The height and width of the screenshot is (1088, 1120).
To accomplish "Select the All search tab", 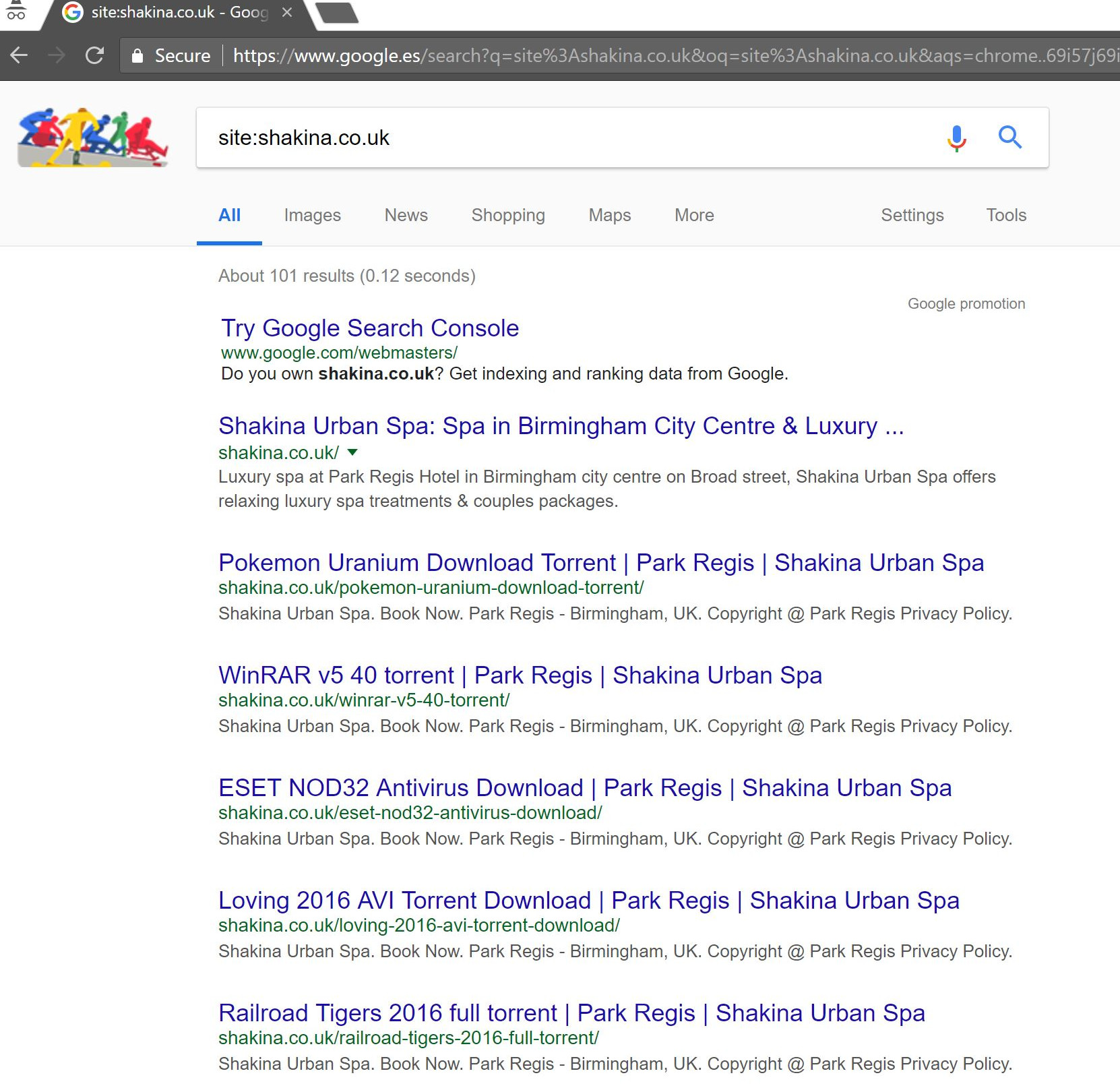I will (x=229, y=215).
